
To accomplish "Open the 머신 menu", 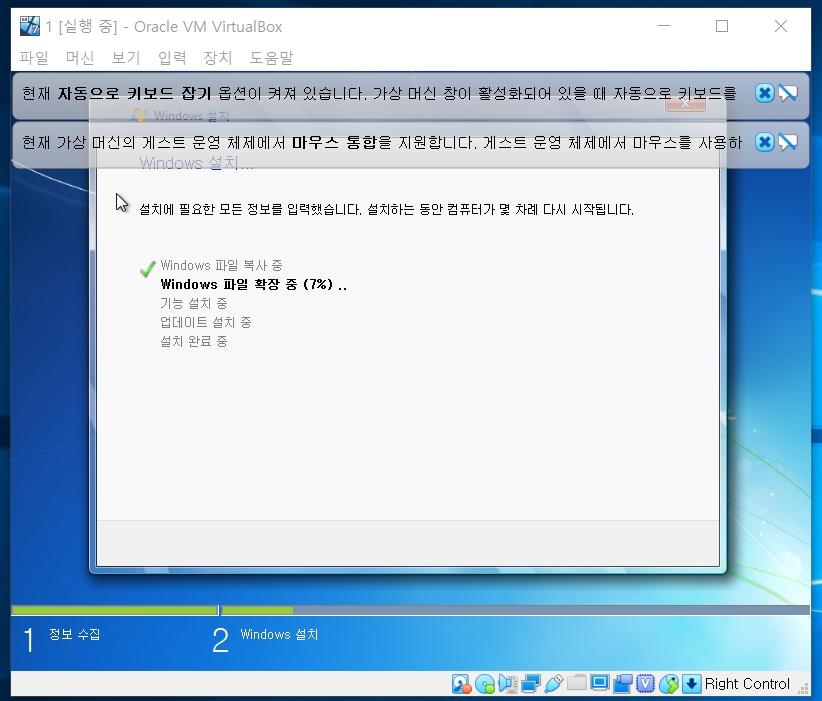I will [80, 57].
